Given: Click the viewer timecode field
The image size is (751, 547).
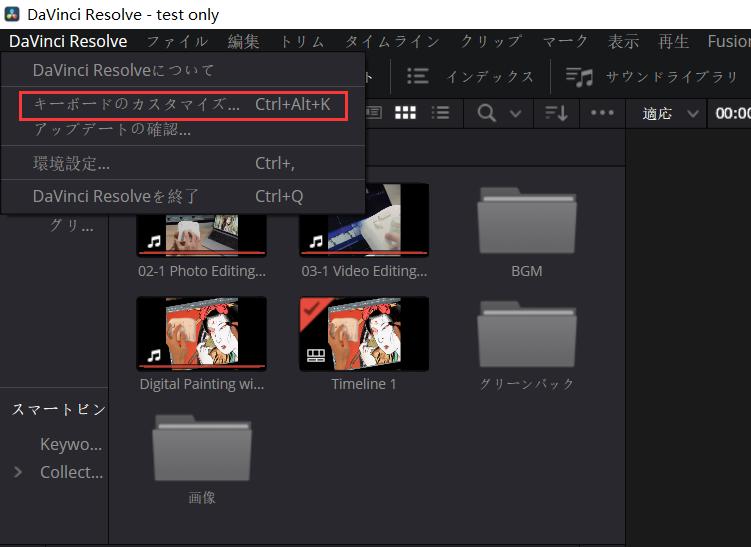Looking at the screenshot, I should 732,114.
